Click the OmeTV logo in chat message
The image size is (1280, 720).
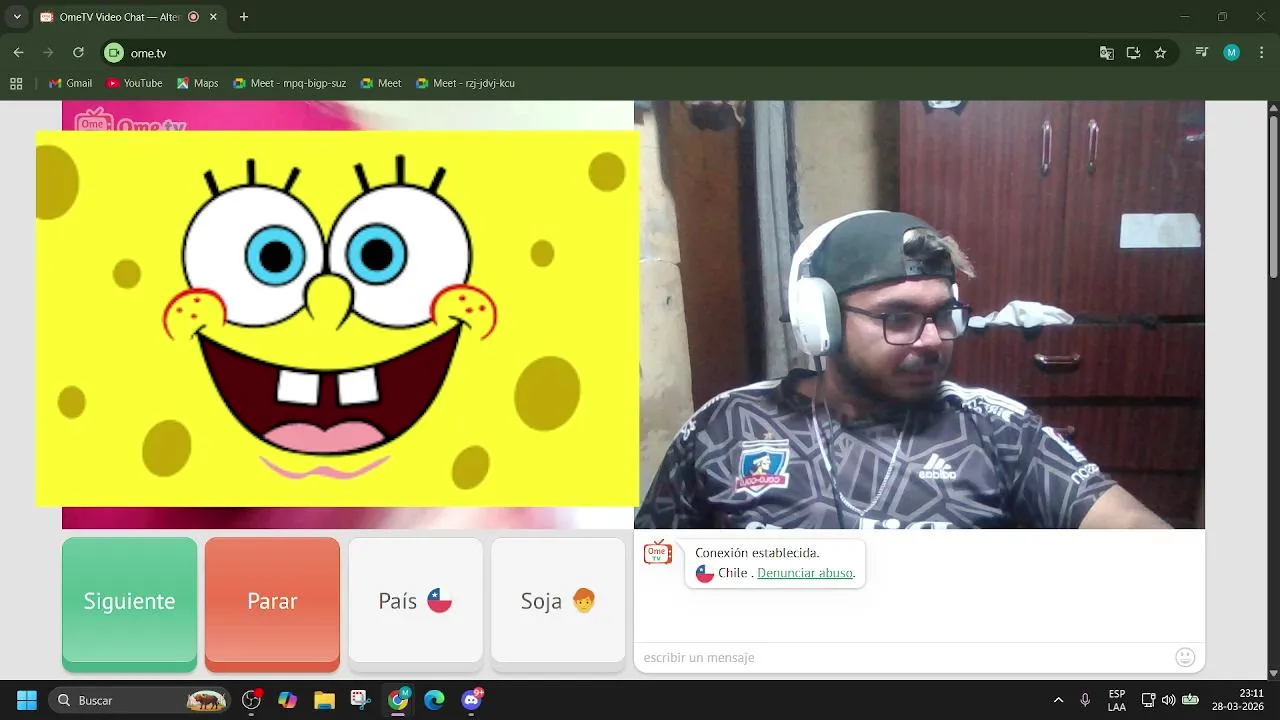[x=658, y=553]
